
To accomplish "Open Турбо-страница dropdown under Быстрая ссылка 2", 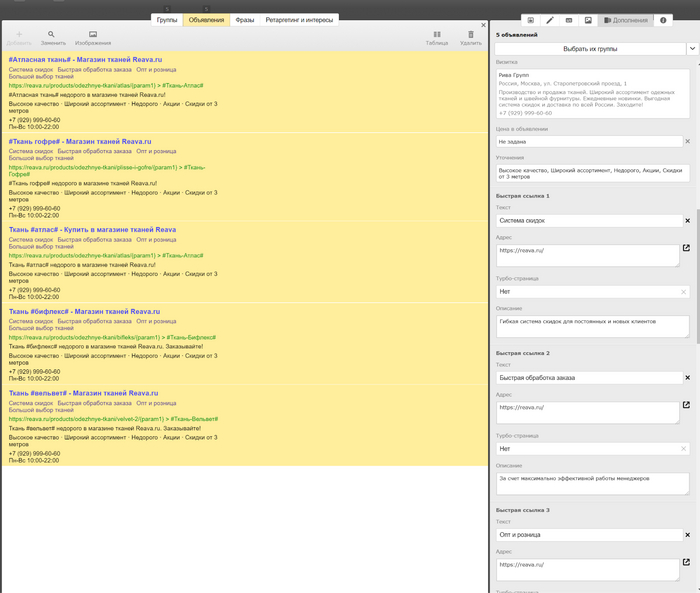I will (x=592, y=449).
